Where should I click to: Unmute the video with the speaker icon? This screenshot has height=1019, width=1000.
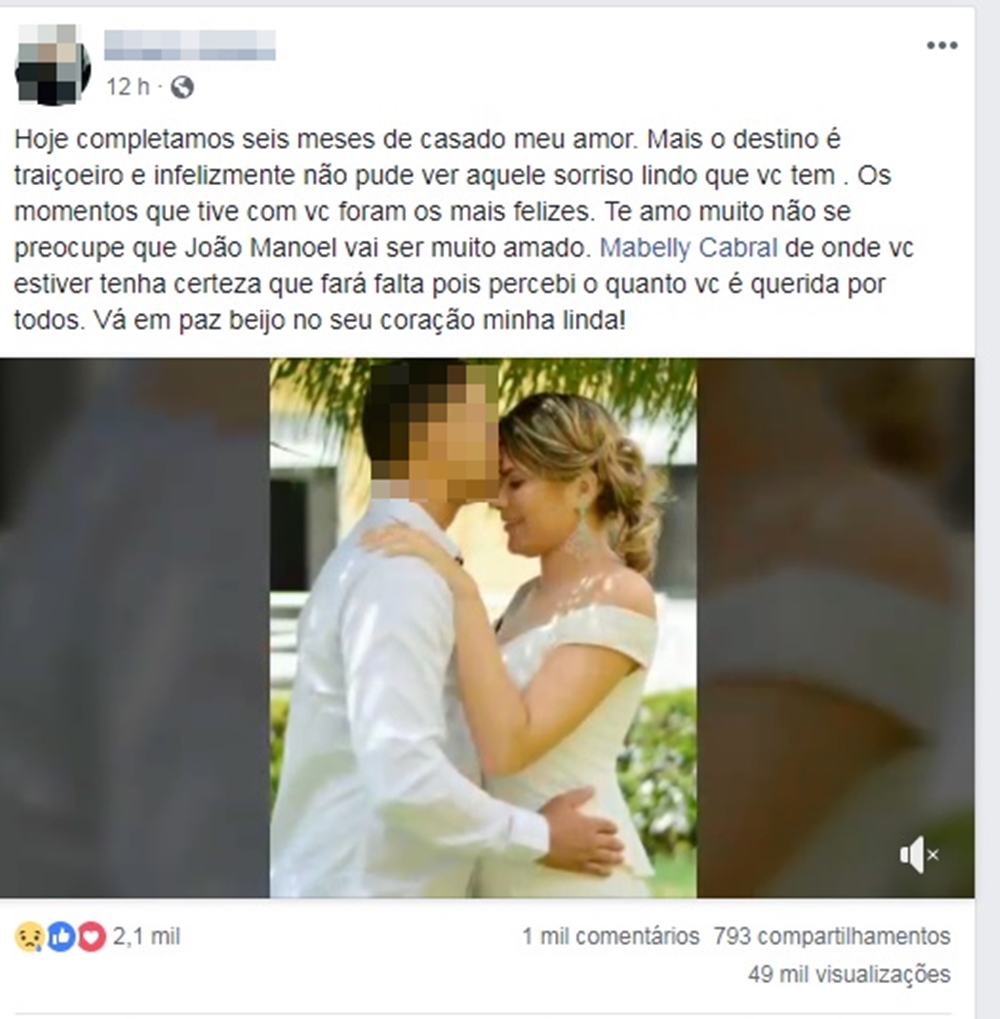[919, 855]
